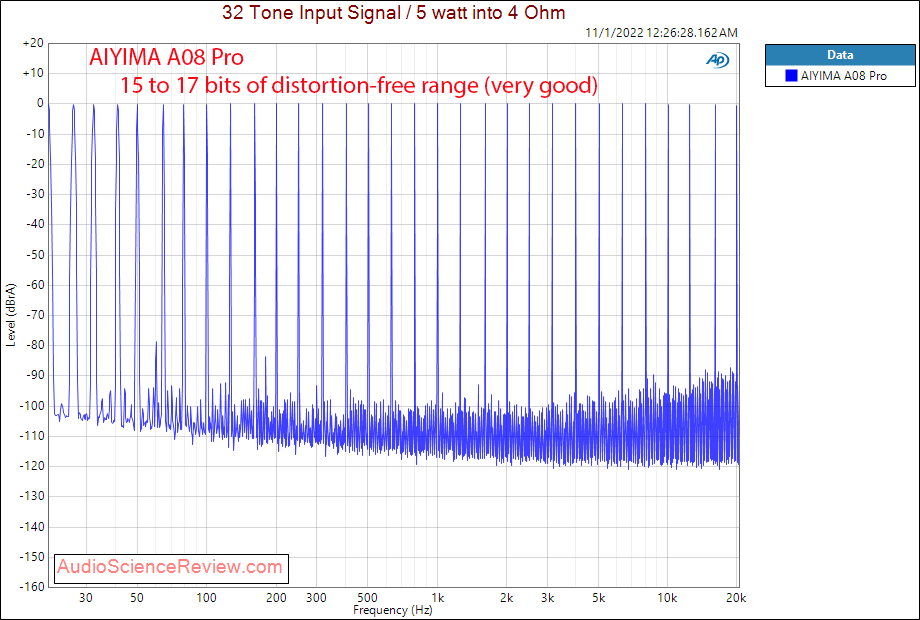Select the '-140' level axis tick label
Screen dimensions: 920x620
coord(33,527)
